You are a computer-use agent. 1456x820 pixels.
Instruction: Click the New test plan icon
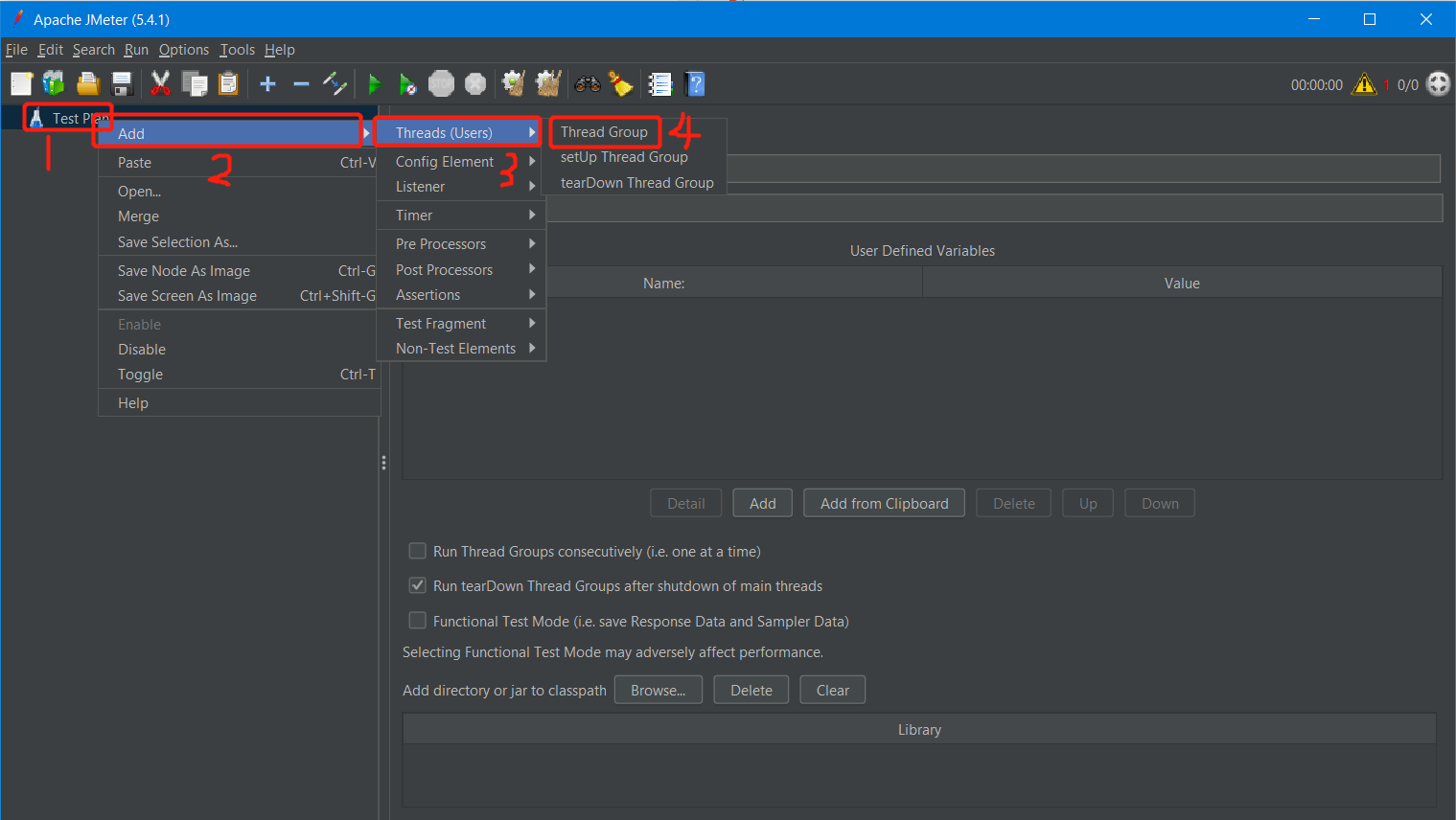(x=22, y=84)
